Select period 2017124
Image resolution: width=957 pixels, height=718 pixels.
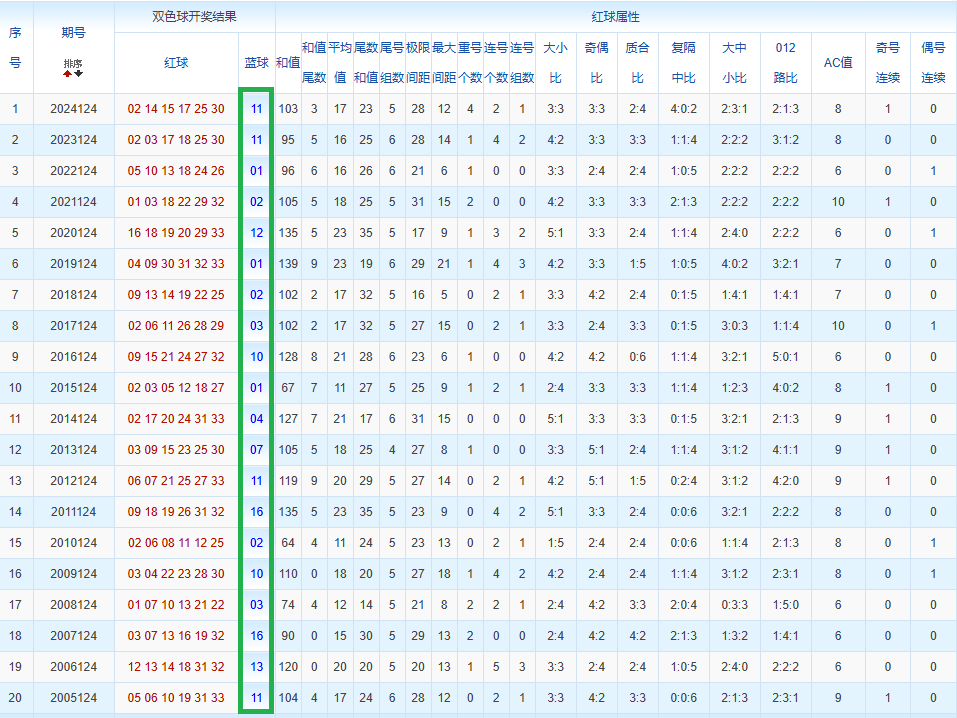pos(73,326)
